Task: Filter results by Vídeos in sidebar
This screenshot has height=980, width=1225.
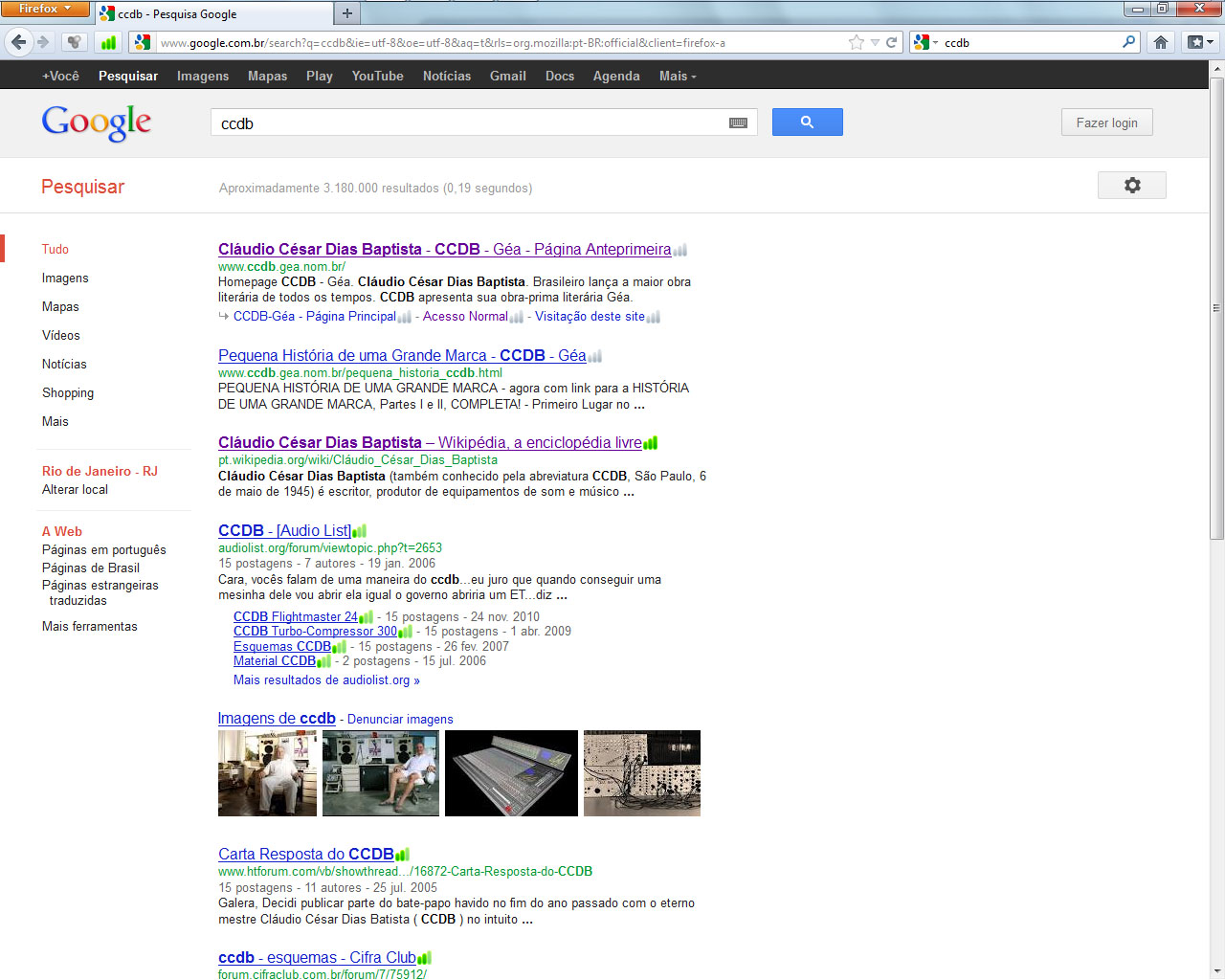Action: pyautogui.click(x=61, y=335)
